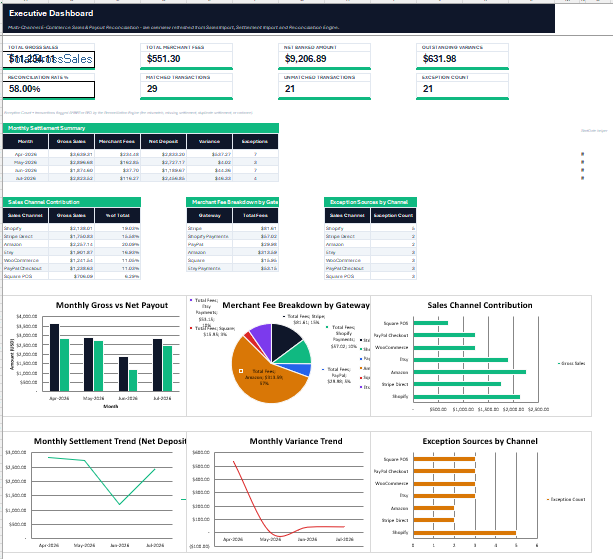The width and height of the screenshot is (613, 559).
Task: Click the purple Etsy Payments pie slice
Action: [262, 335]
